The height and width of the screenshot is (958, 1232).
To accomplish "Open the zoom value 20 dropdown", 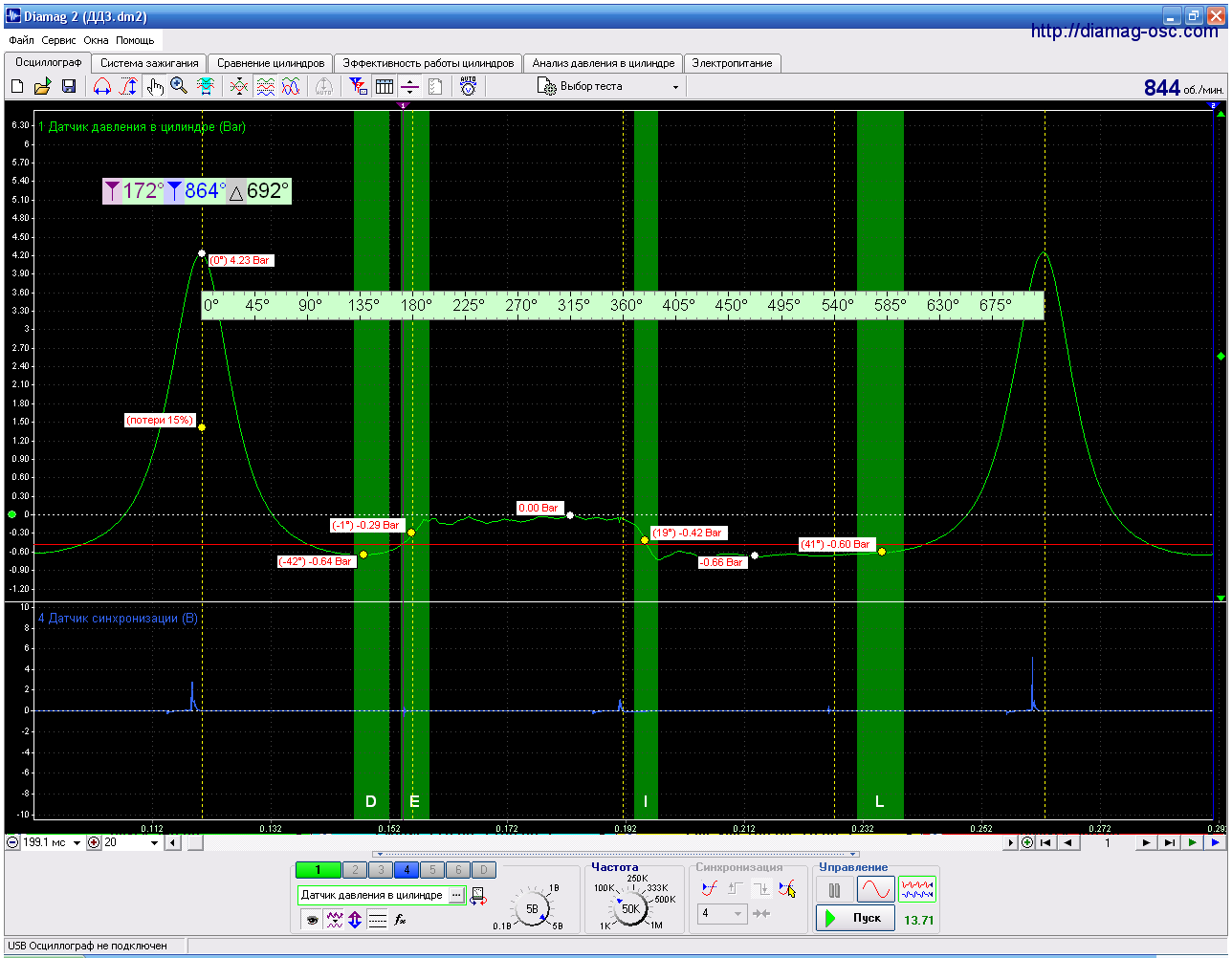I will click(x=154, y=843).
